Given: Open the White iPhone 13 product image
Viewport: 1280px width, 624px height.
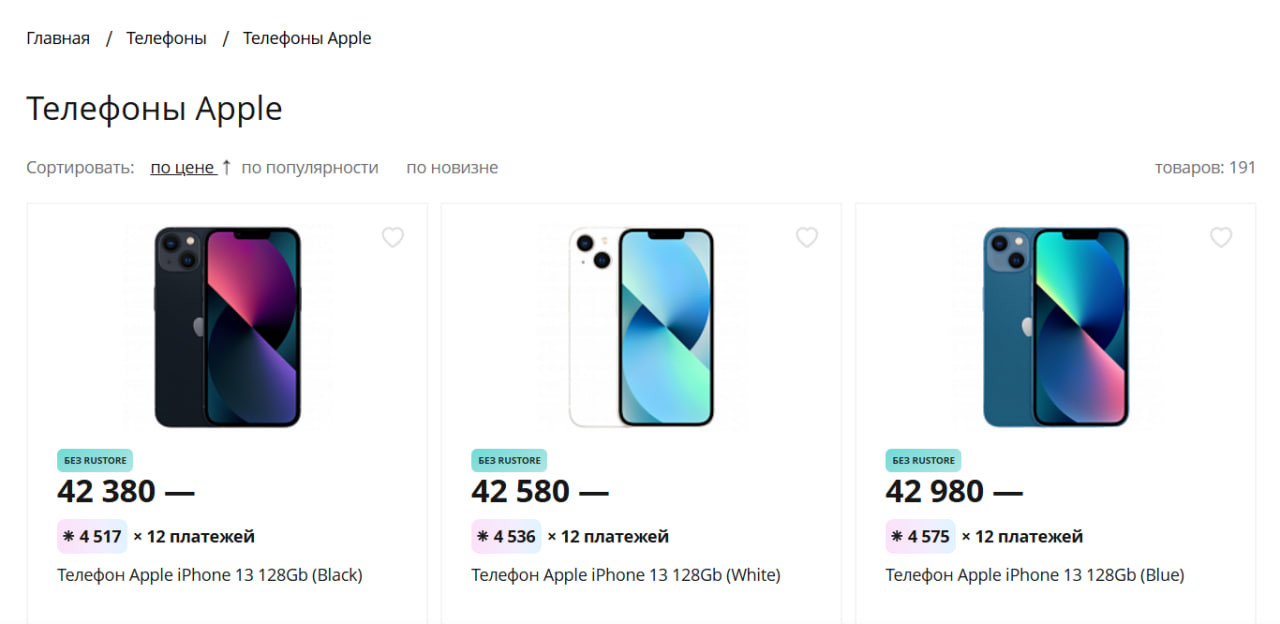Looking at the screenshot, I should 641,327.
